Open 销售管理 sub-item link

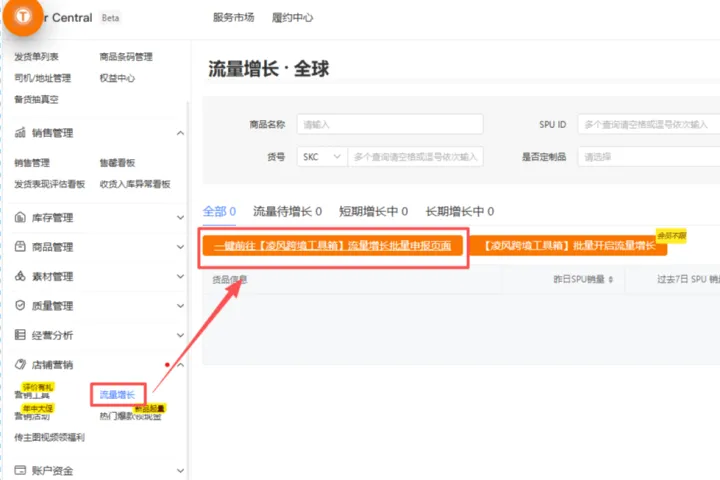tap(32, 163)
